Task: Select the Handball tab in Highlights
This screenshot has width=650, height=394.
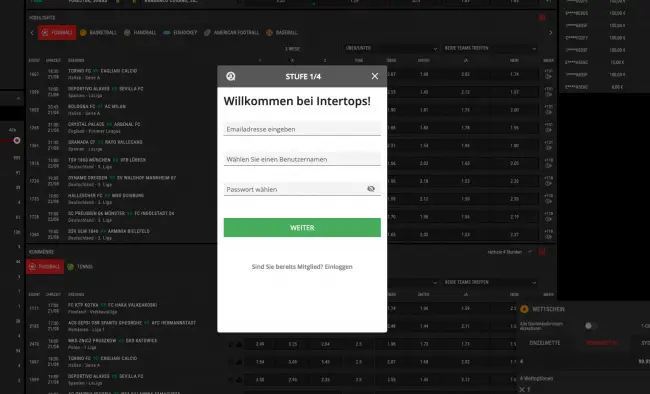Action: click(x=140, y=33)
